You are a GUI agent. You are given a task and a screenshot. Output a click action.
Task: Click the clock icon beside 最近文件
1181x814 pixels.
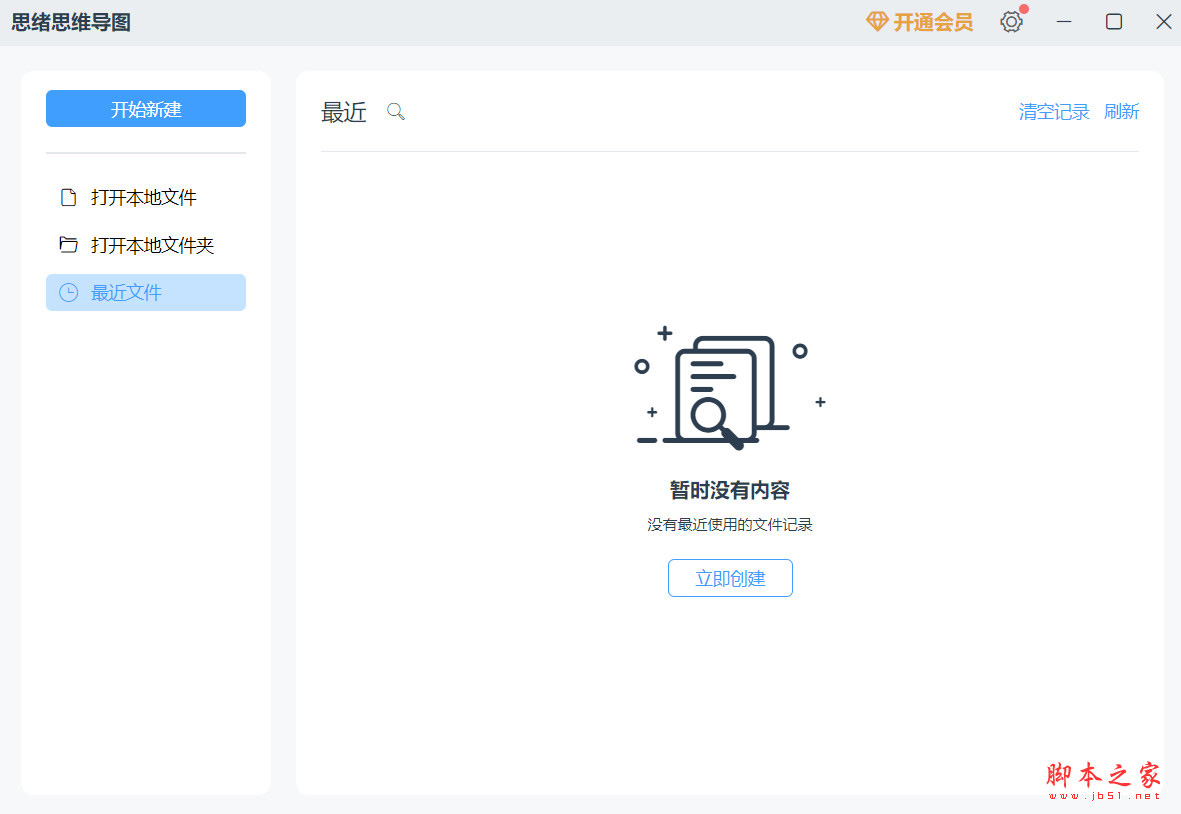coord(67,292)
